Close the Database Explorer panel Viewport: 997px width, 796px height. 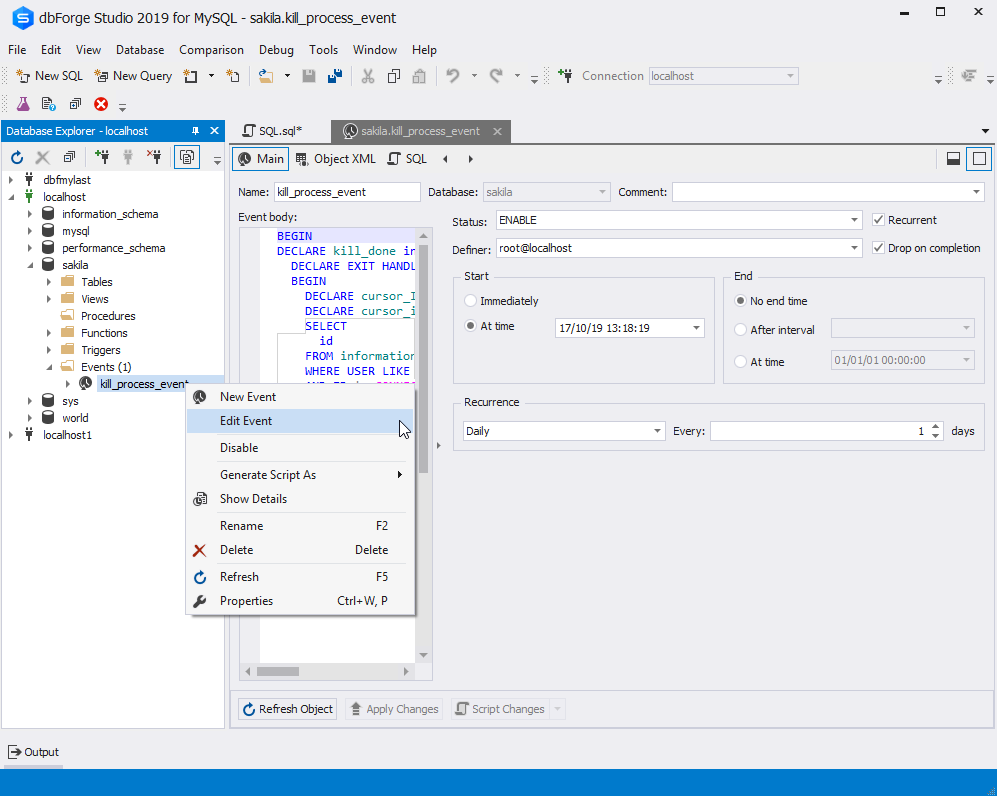click(214, 131)
